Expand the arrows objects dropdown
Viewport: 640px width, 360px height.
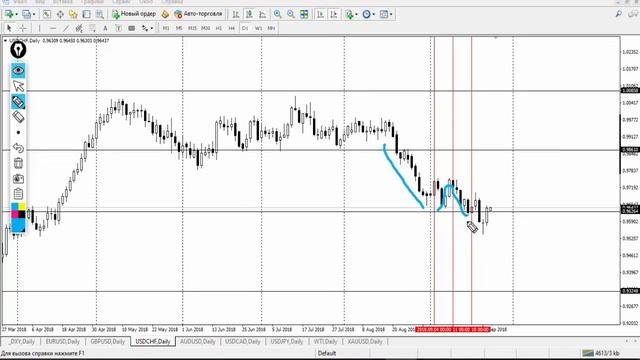pyautogui.click(x=151, y=28)
